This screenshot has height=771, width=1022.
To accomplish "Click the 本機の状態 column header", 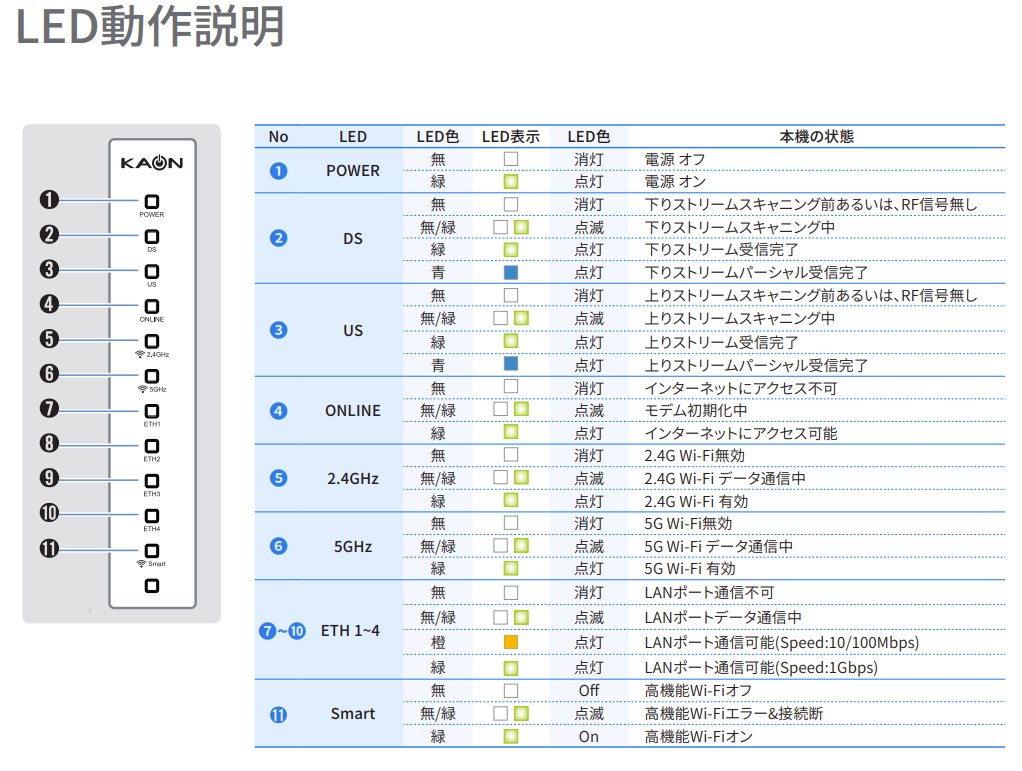I will pyautogui.click(x=816, y=136).
